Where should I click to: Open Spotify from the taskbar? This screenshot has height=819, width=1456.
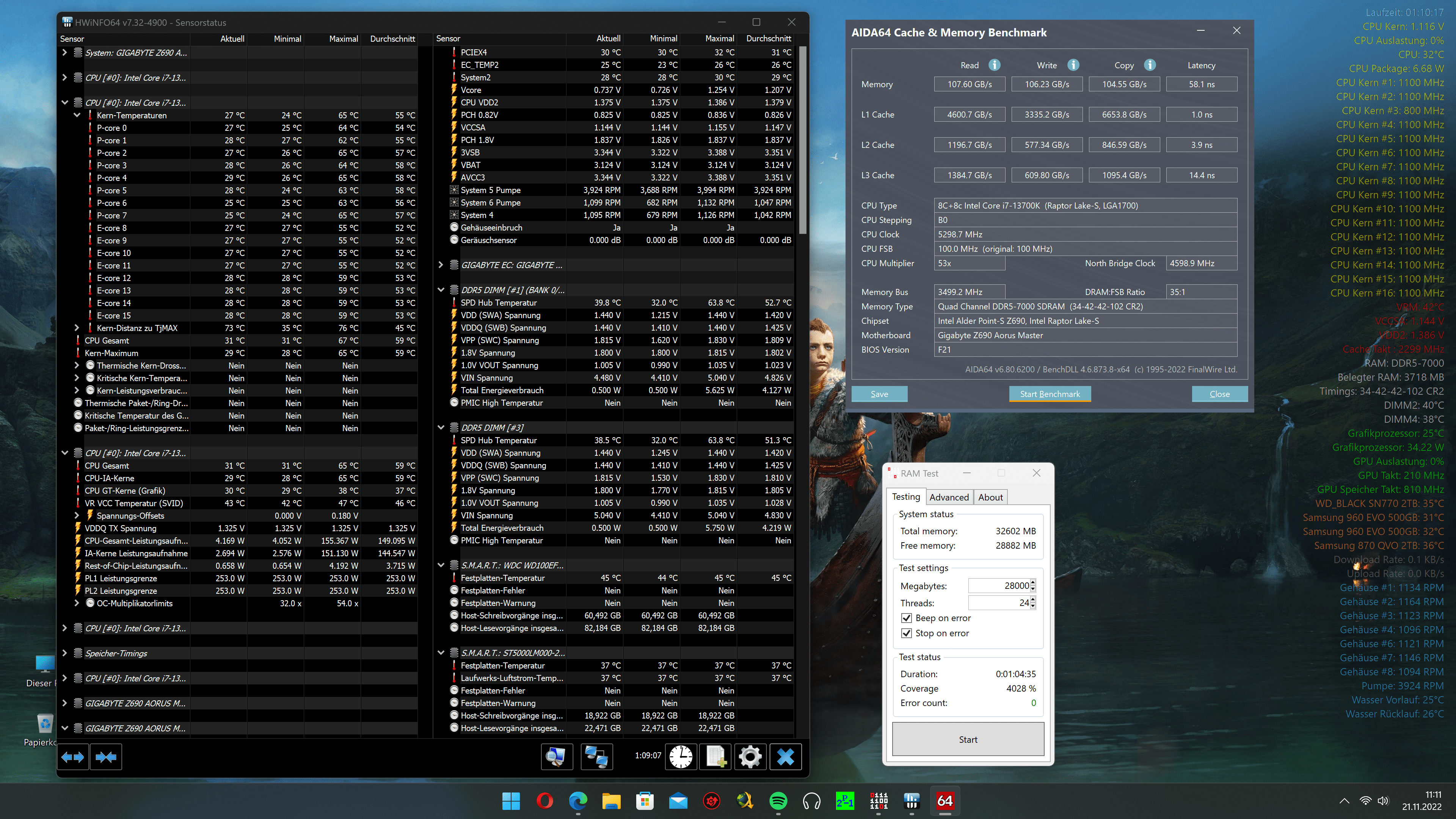pos(778,801)
